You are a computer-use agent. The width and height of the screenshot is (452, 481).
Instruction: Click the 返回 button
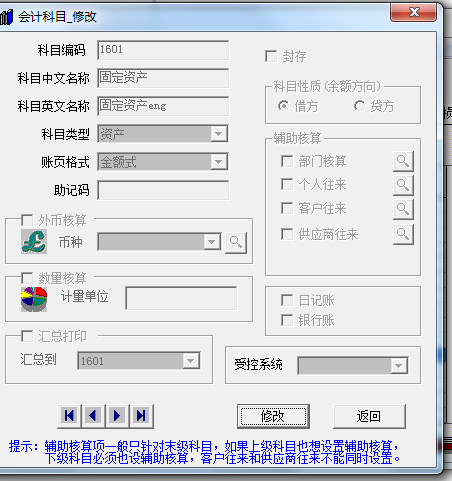pyautogui.click(x=369, y=416)
